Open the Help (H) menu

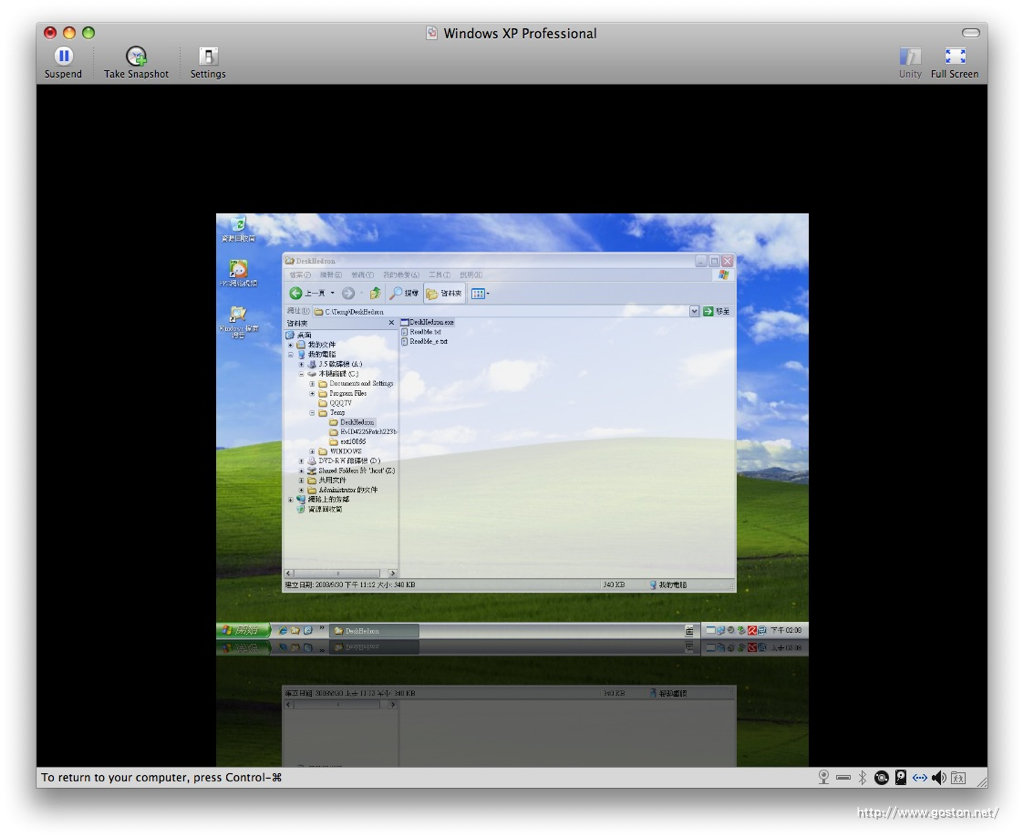tap(471, 275)
